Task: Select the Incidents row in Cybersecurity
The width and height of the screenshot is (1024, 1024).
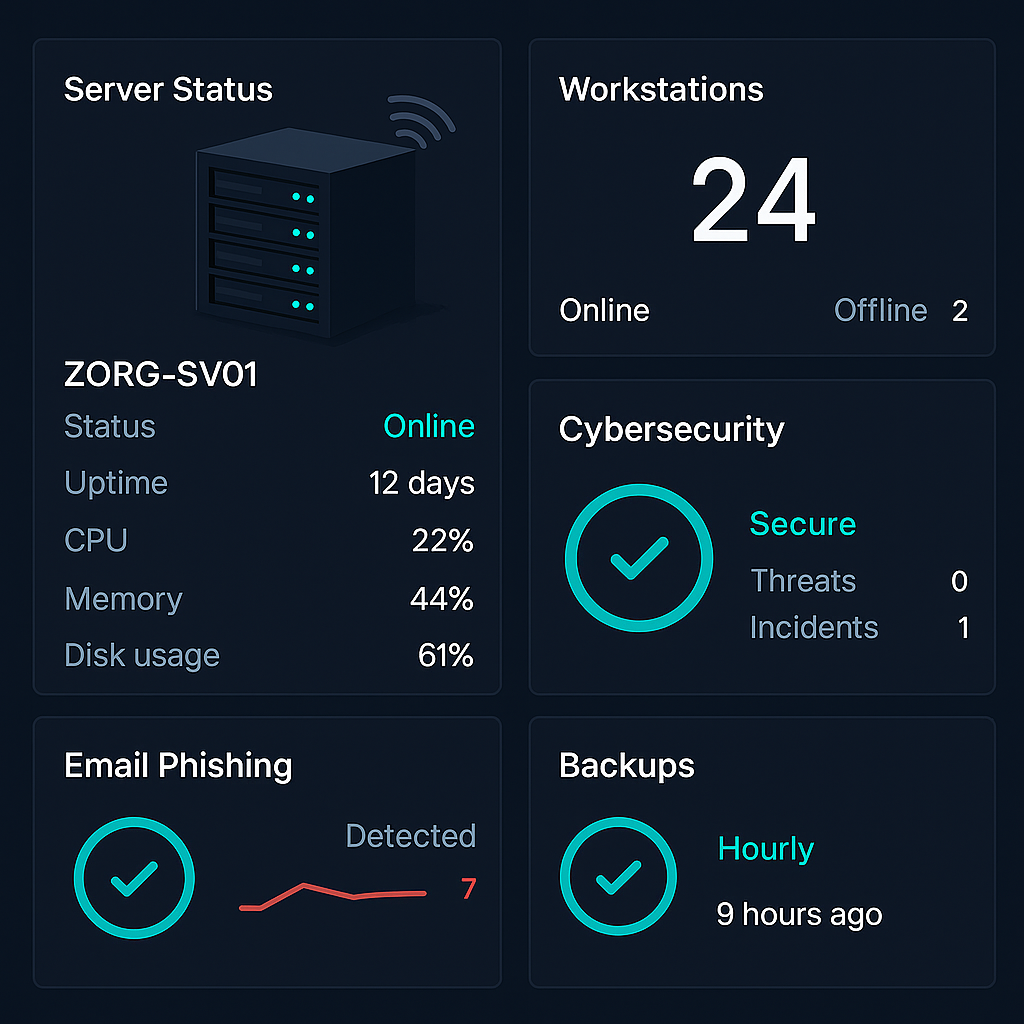Action: coord(859,628)
